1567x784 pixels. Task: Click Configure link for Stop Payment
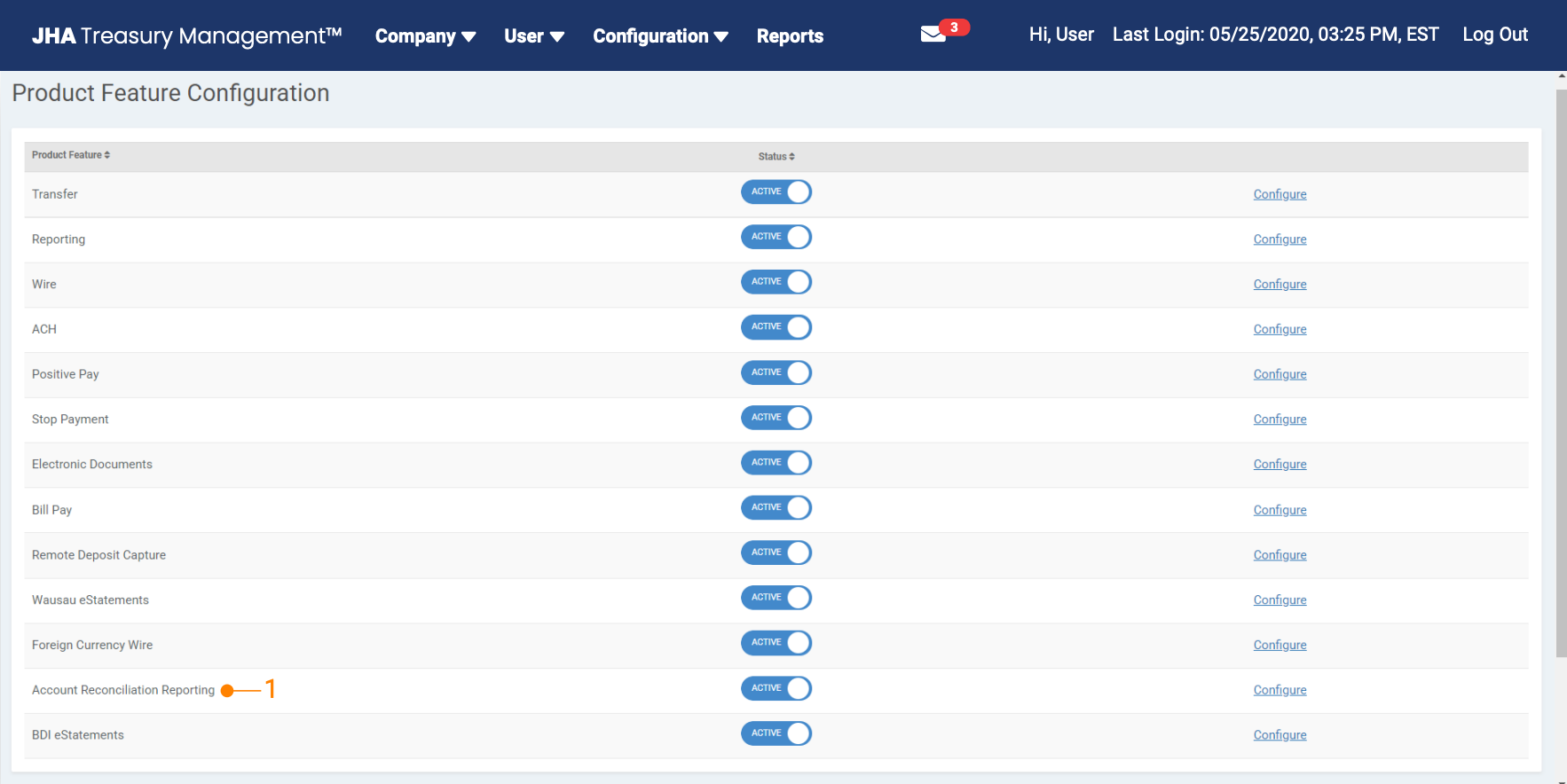coord(1280,419)
